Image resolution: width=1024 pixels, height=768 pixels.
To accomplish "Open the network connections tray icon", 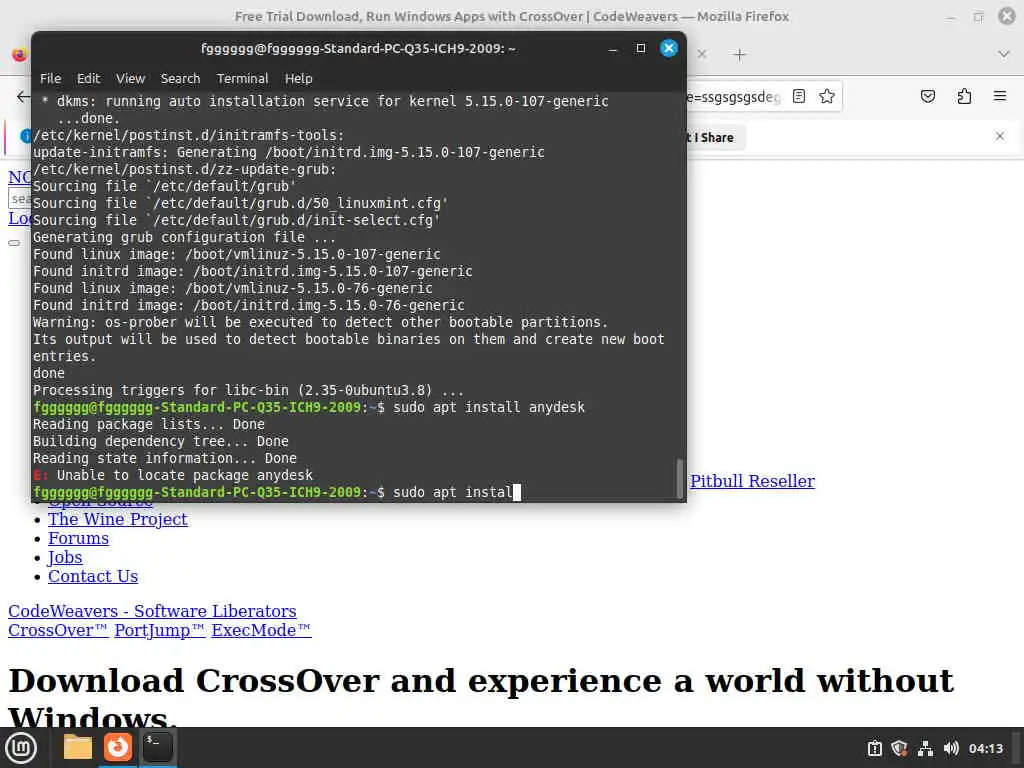I will tap(925, 748).
